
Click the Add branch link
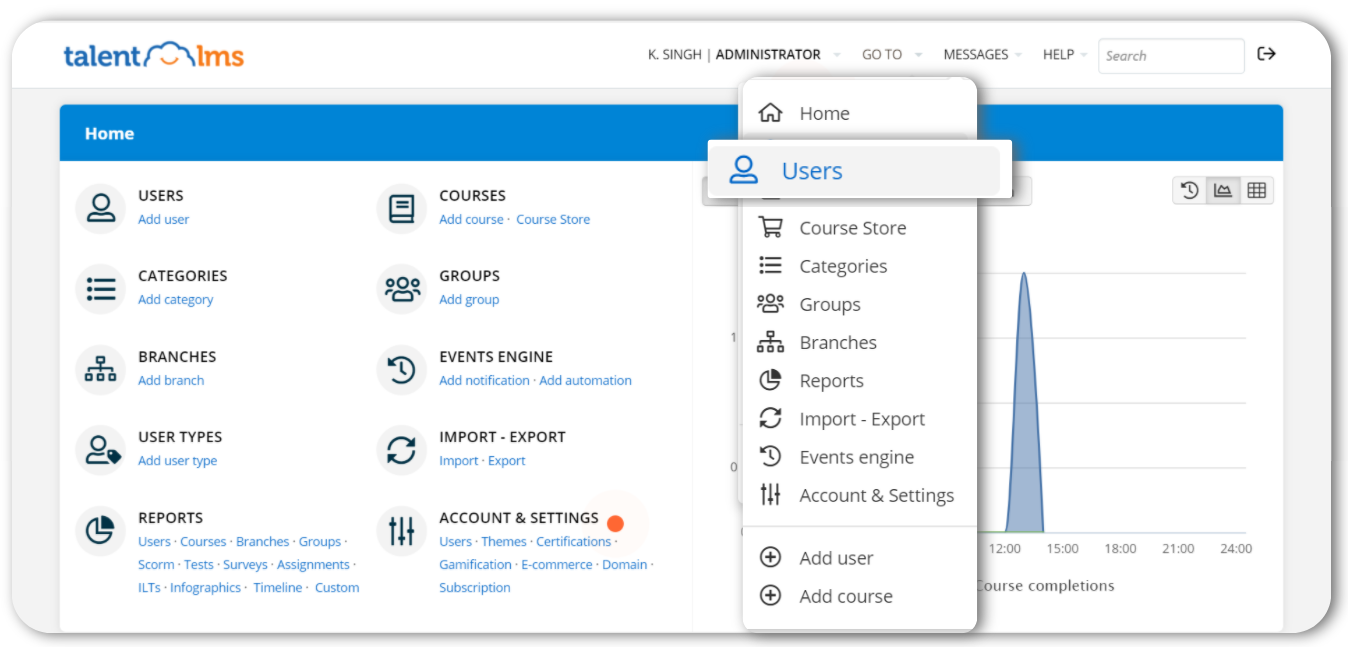(171, 380)
